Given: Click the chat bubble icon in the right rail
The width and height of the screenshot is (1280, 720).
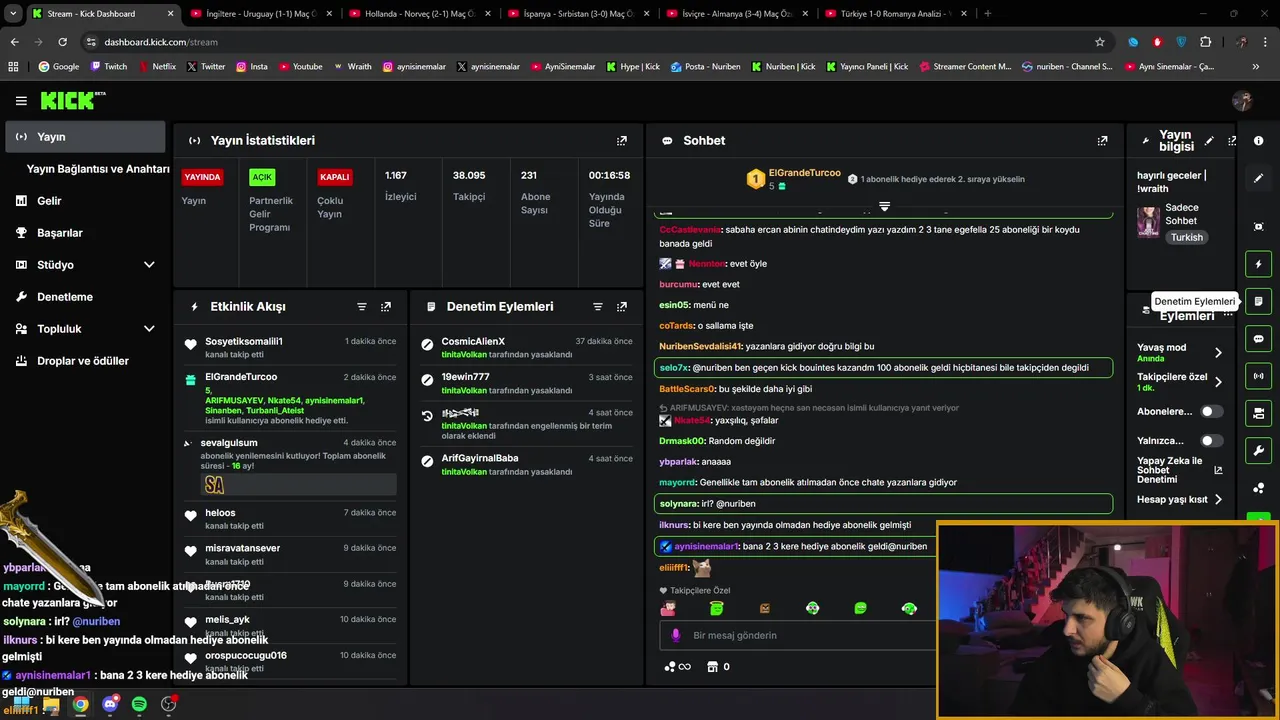Looking at the screenshot, I should [x=1259, y=339].
